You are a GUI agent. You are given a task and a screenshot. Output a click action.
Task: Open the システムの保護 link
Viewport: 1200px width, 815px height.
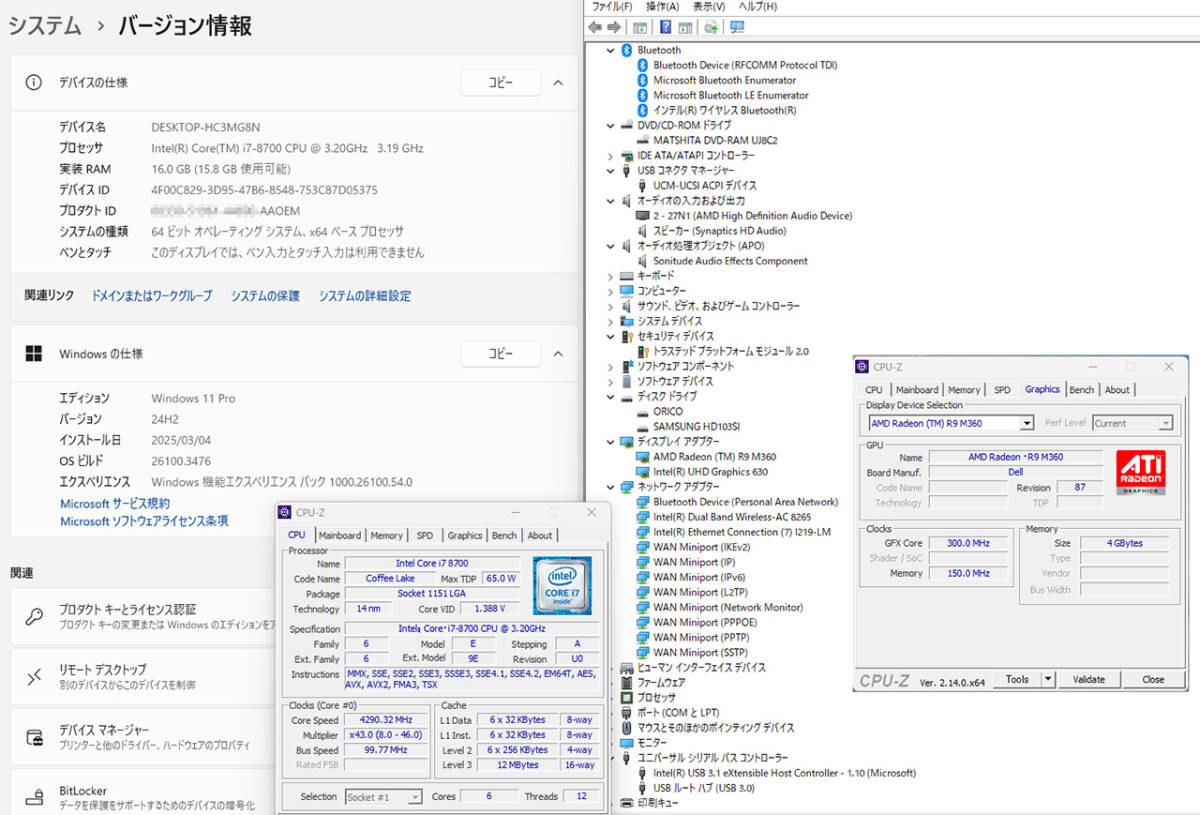click(265, 296)
